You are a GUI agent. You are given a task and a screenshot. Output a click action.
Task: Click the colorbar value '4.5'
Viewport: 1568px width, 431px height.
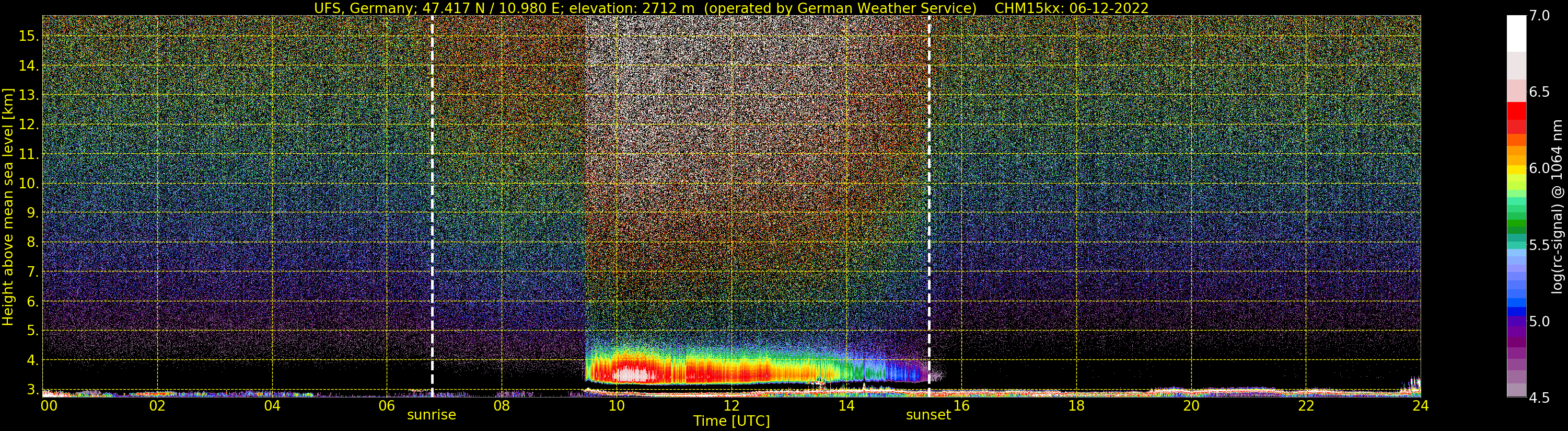1539,398
